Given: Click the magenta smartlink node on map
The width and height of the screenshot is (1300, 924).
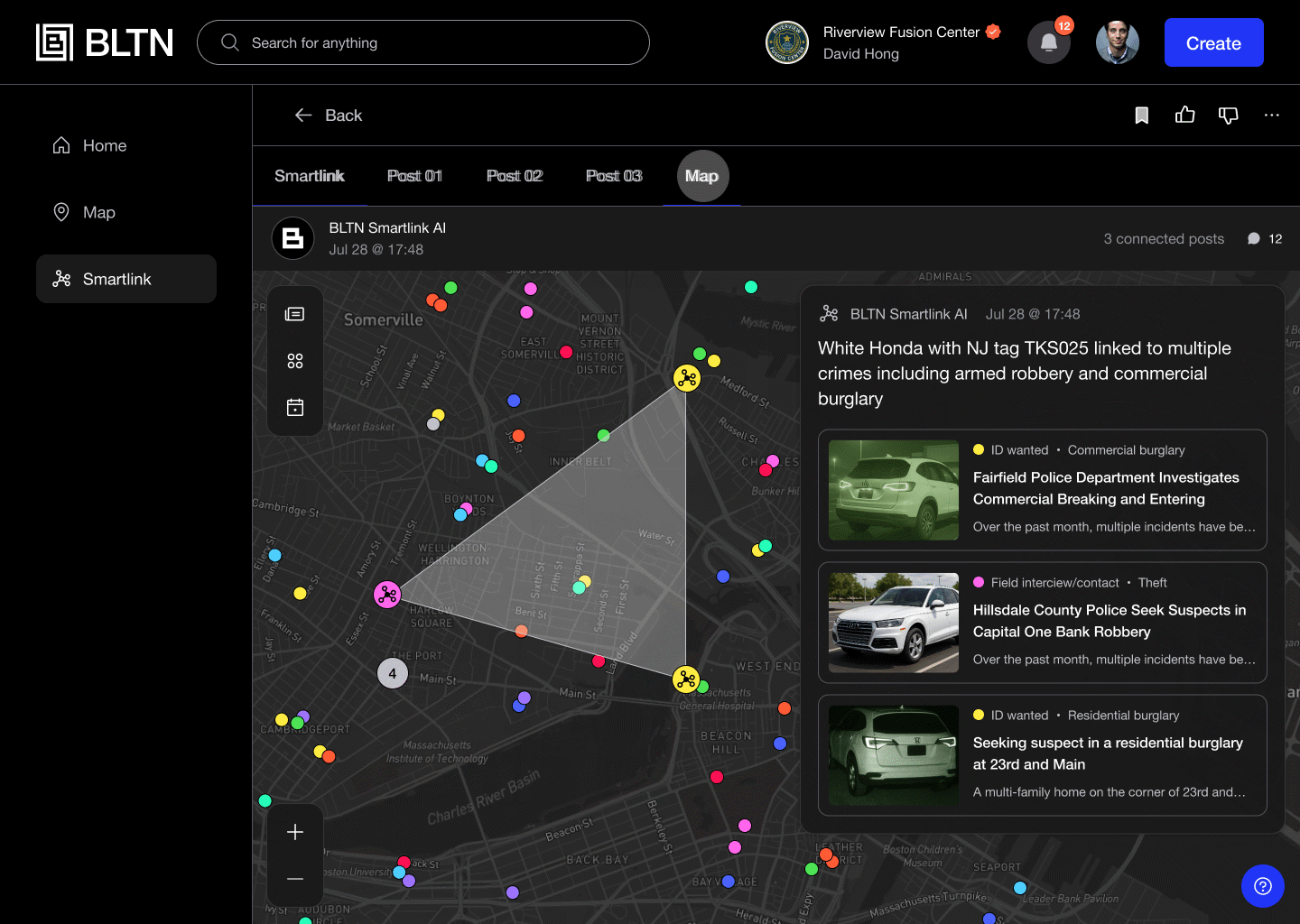Looking at the screenshot, I should click(x=387, y=595).
